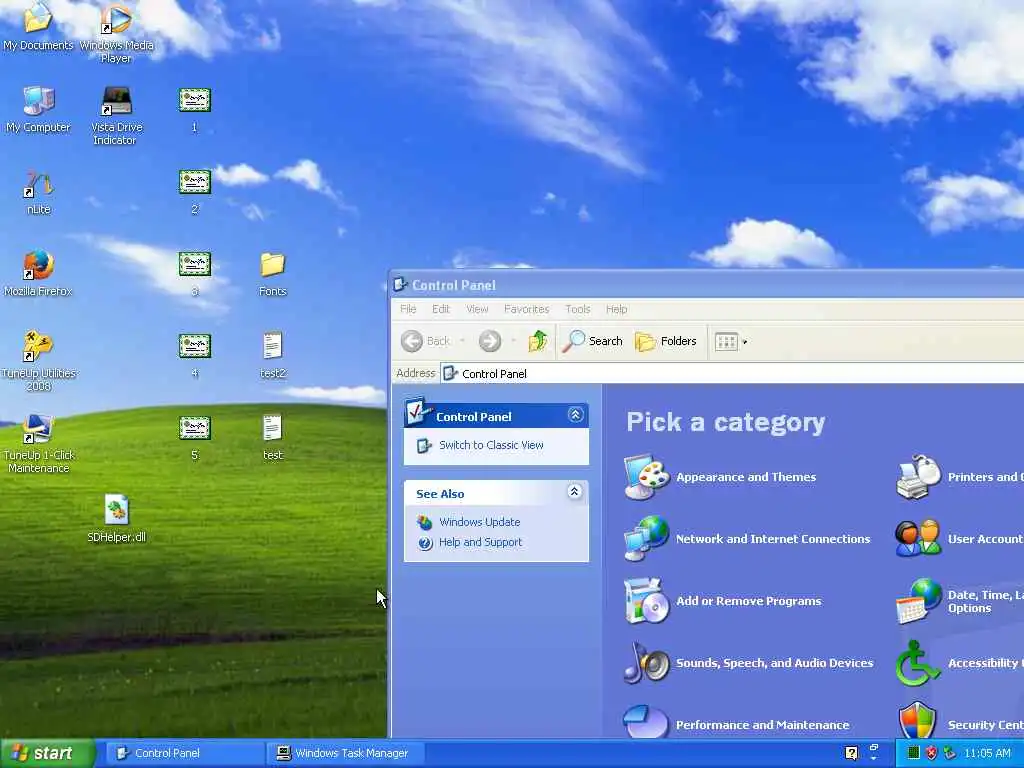
Task: Click the Forward arrow toolbar button
Action: pos(490,341)
